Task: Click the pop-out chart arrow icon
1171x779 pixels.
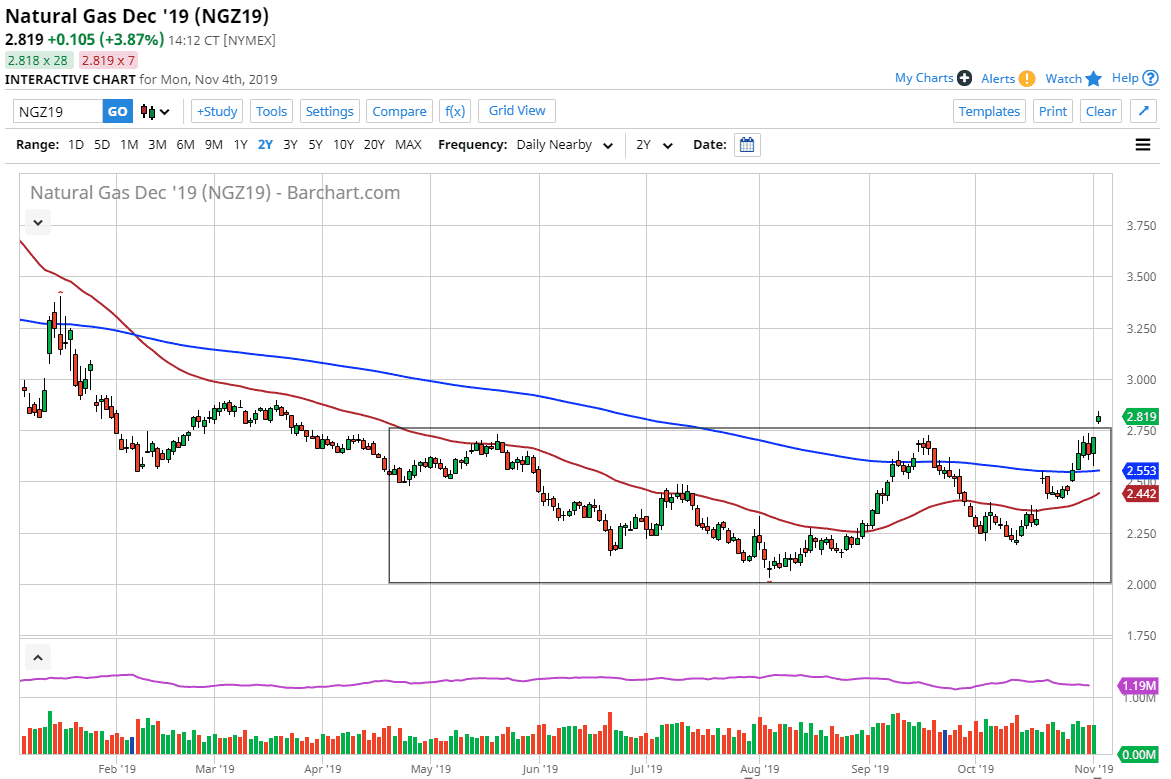Action: 1146,111
